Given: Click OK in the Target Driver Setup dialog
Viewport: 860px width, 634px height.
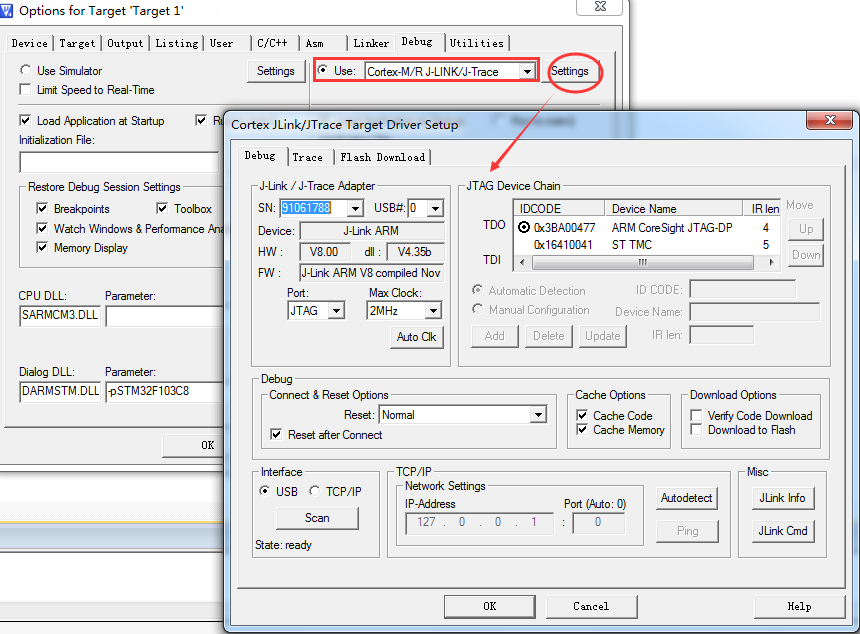Looking at the screenshot, I should coord(490,606).
